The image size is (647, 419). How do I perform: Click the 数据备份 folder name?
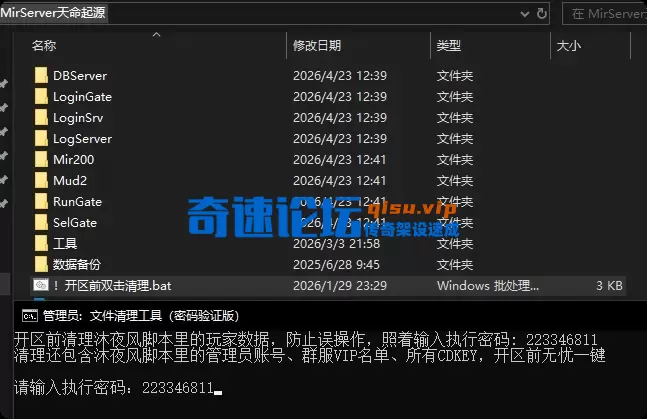(77, 265)
